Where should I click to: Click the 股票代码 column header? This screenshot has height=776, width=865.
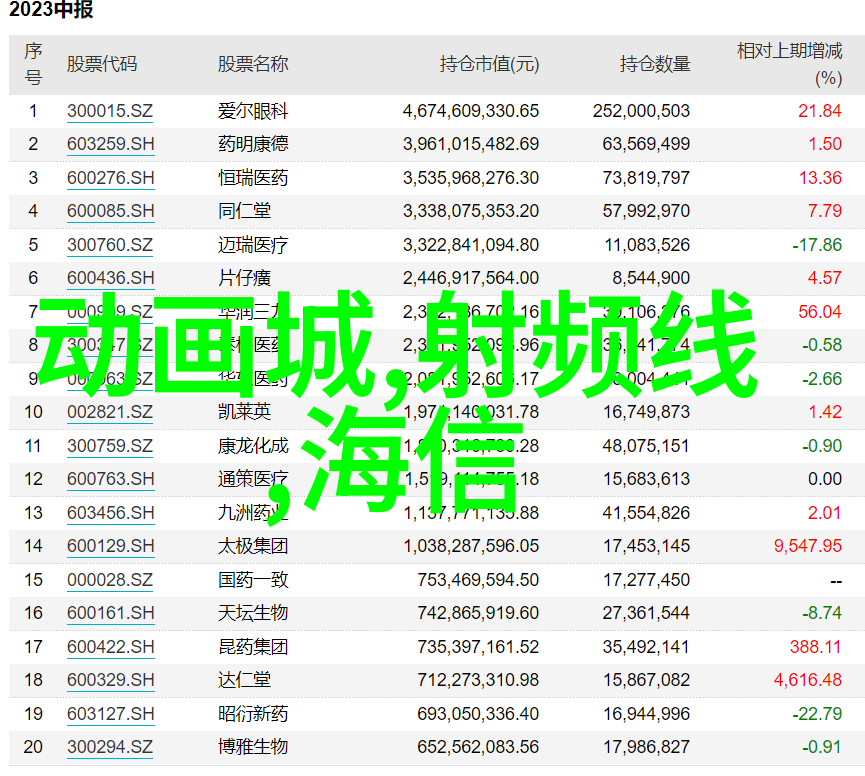tap(102, 65)
